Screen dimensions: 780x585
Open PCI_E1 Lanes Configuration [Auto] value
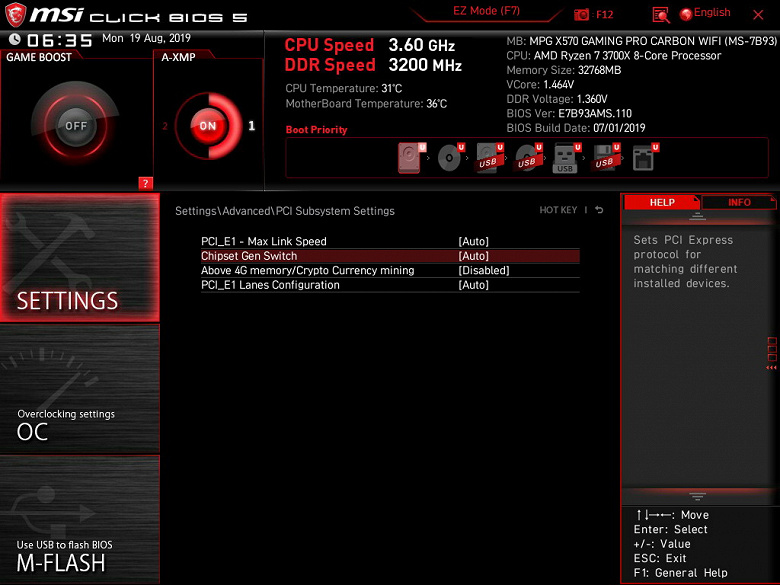[473, 285]
